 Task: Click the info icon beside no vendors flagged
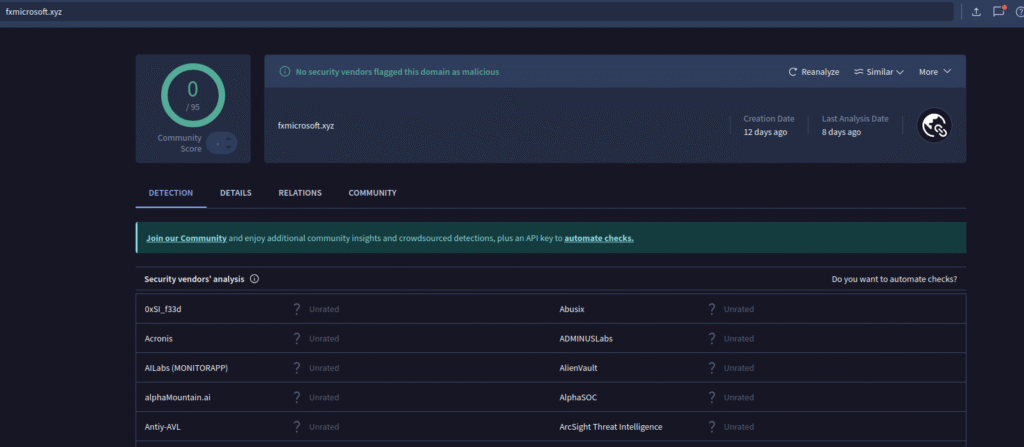coord(284,72)
